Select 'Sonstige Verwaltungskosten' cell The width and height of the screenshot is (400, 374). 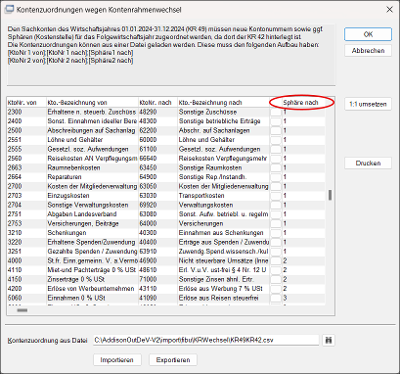coord(88,205)
